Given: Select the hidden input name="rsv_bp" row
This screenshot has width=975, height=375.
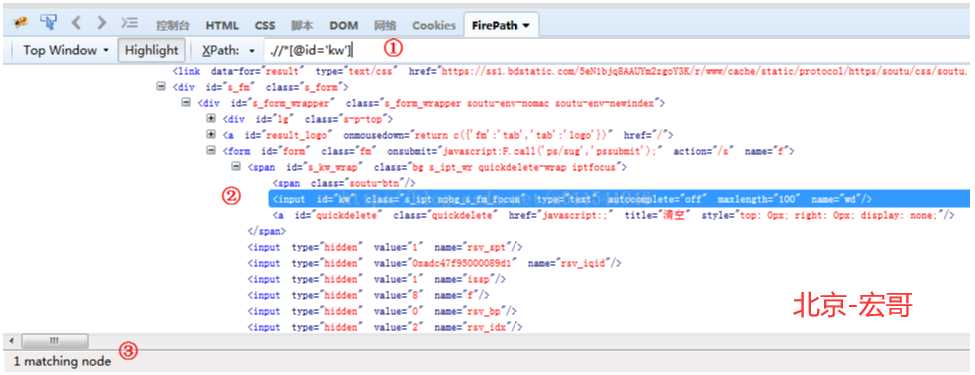Looking at the screenshot, I should 382,311.
